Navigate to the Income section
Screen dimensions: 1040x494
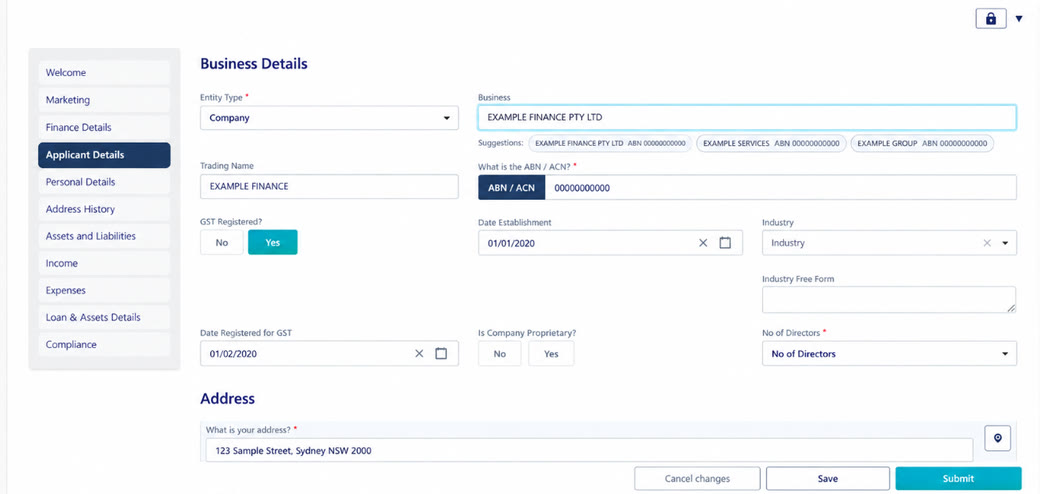coord(104,263)
